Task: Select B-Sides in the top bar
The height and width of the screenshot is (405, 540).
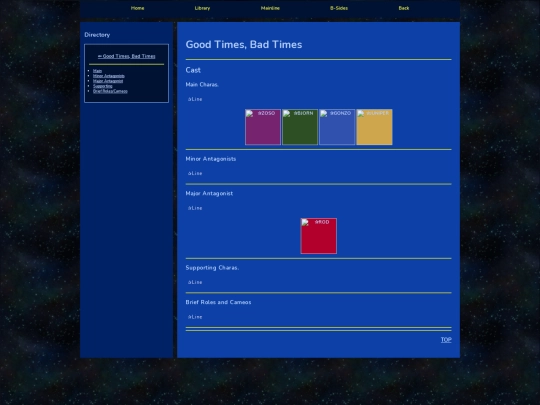Action: pos(339,8)
